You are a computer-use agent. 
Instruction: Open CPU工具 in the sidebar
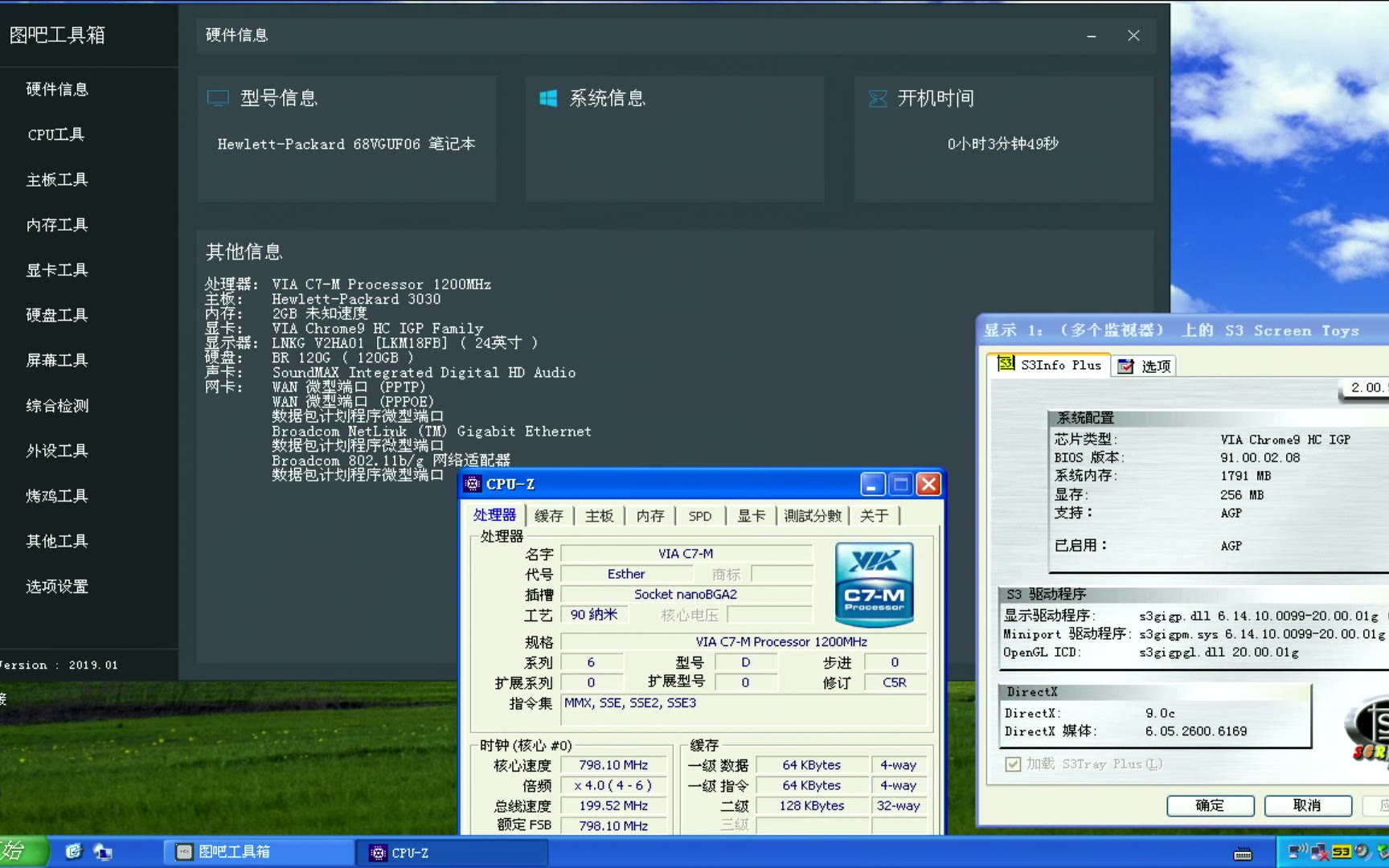pos(56,134)
